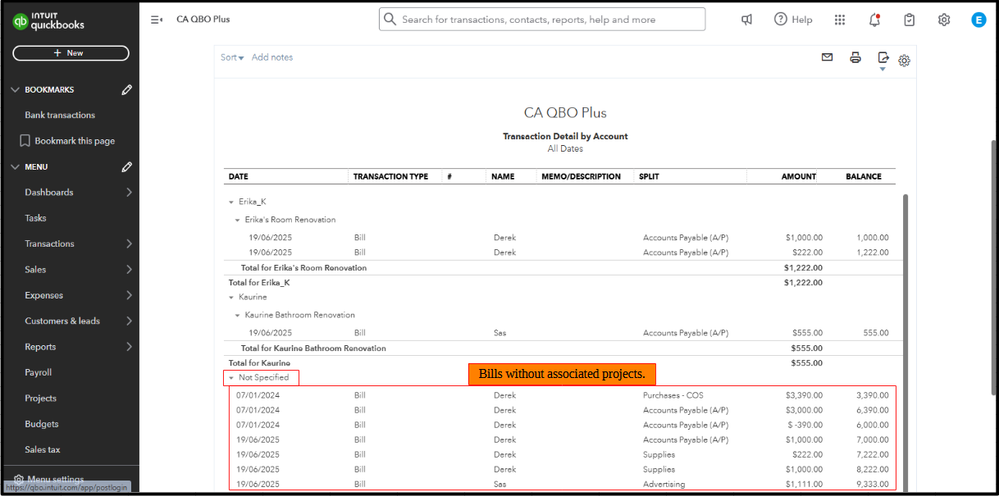This screenshot has height=496, width=999.
Task: Expand the Dashboards submenu arrow
Action: (129, 192)
